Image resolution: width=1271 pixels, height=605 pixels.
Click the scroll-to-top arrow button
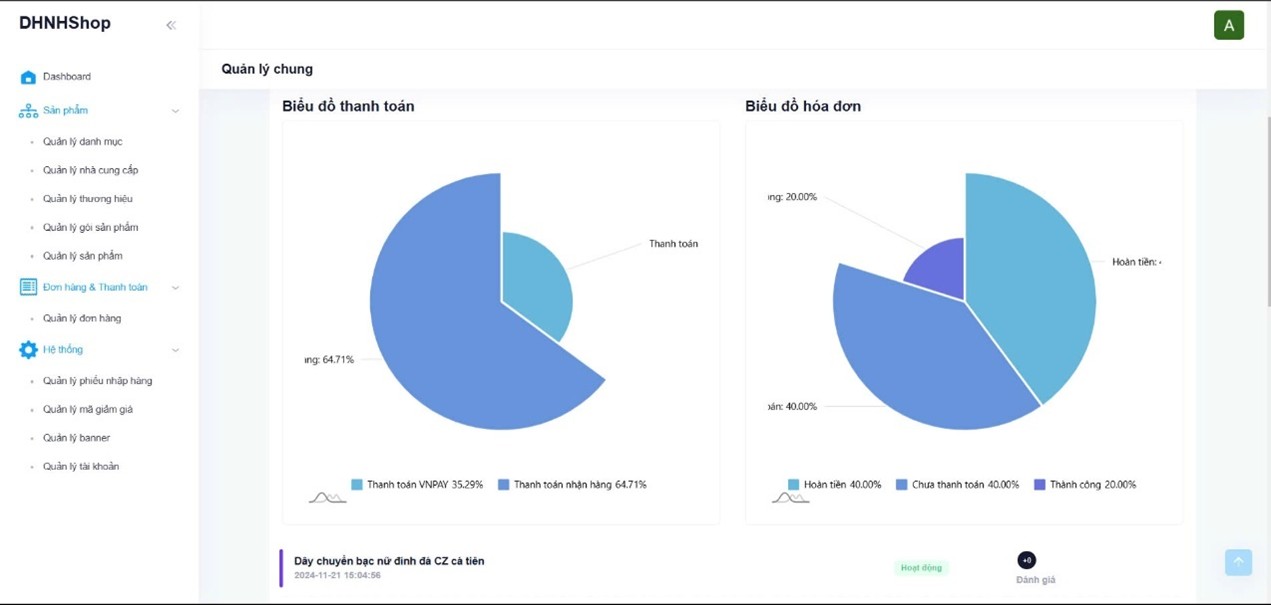coord(1238,562)
